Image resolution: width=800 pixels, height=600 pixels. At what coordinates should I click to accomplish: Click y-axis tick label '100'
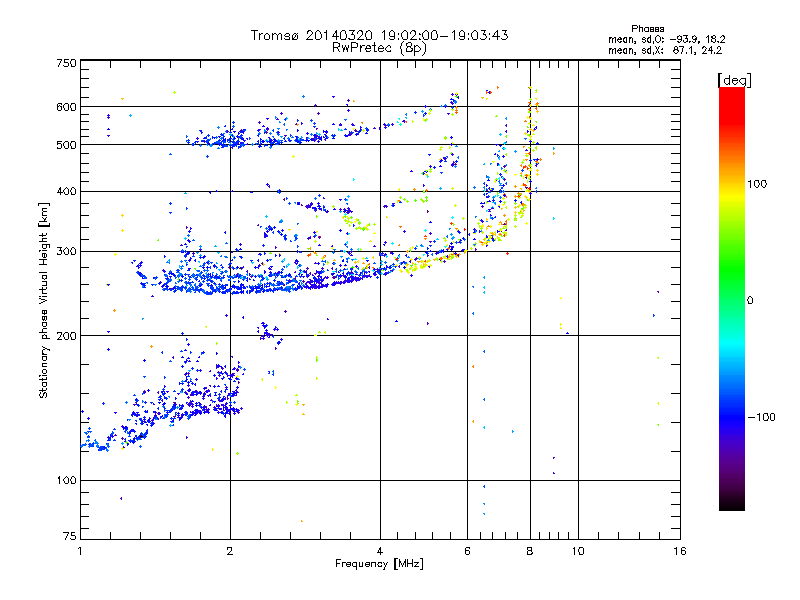point(66,481)
